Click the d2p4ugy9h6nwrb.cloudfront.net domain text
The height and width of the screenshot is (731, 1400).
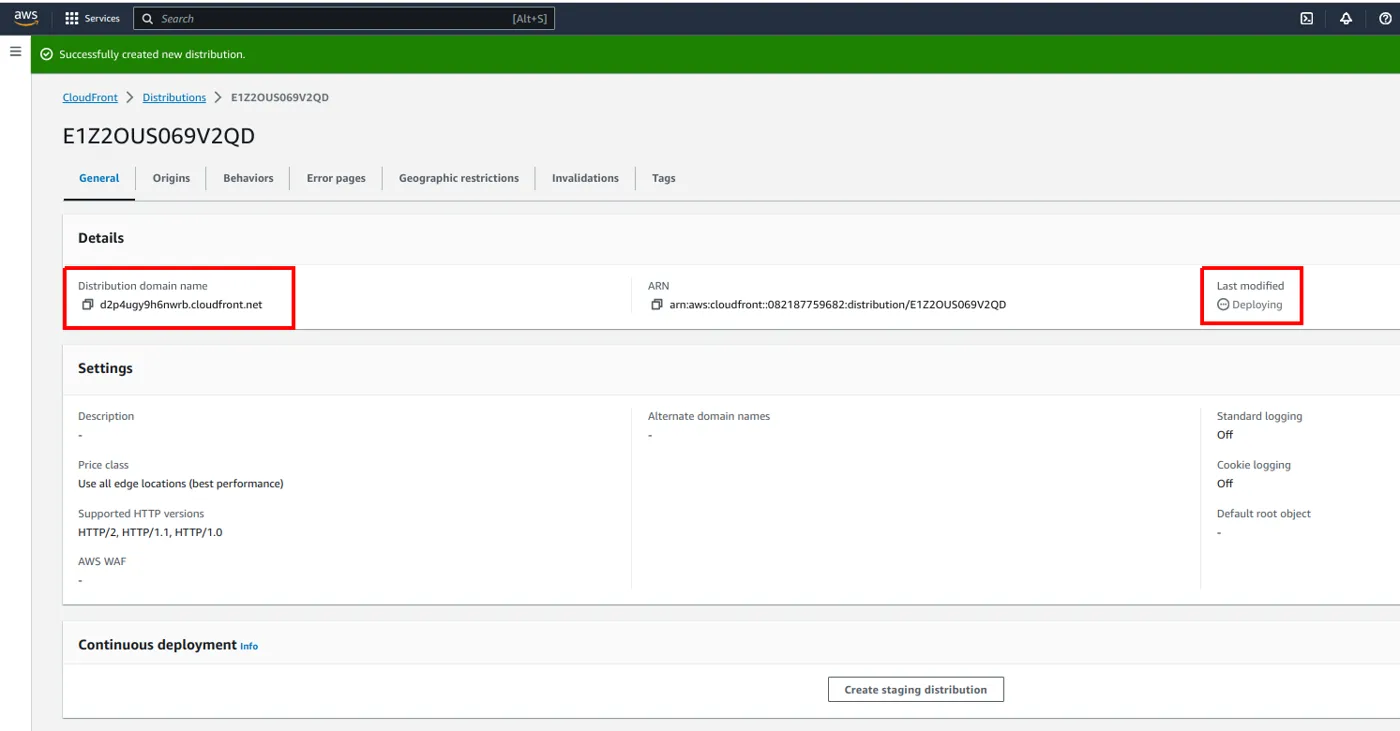(x=181, y=304)
